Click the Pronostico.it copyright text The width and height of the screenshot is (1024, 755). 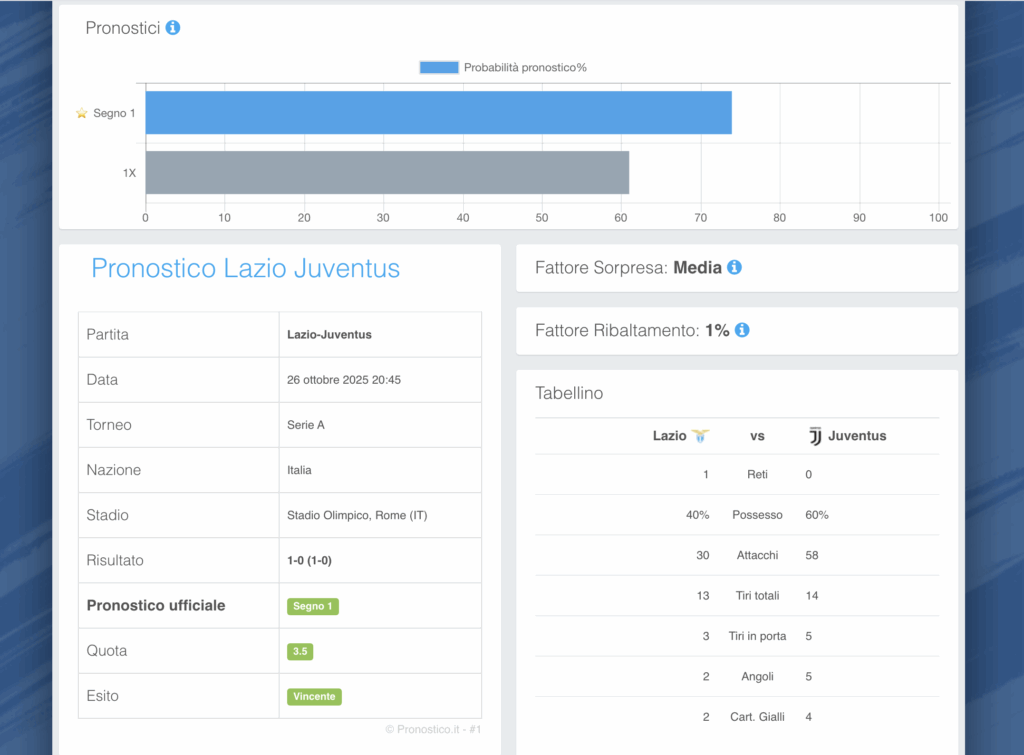433,730
